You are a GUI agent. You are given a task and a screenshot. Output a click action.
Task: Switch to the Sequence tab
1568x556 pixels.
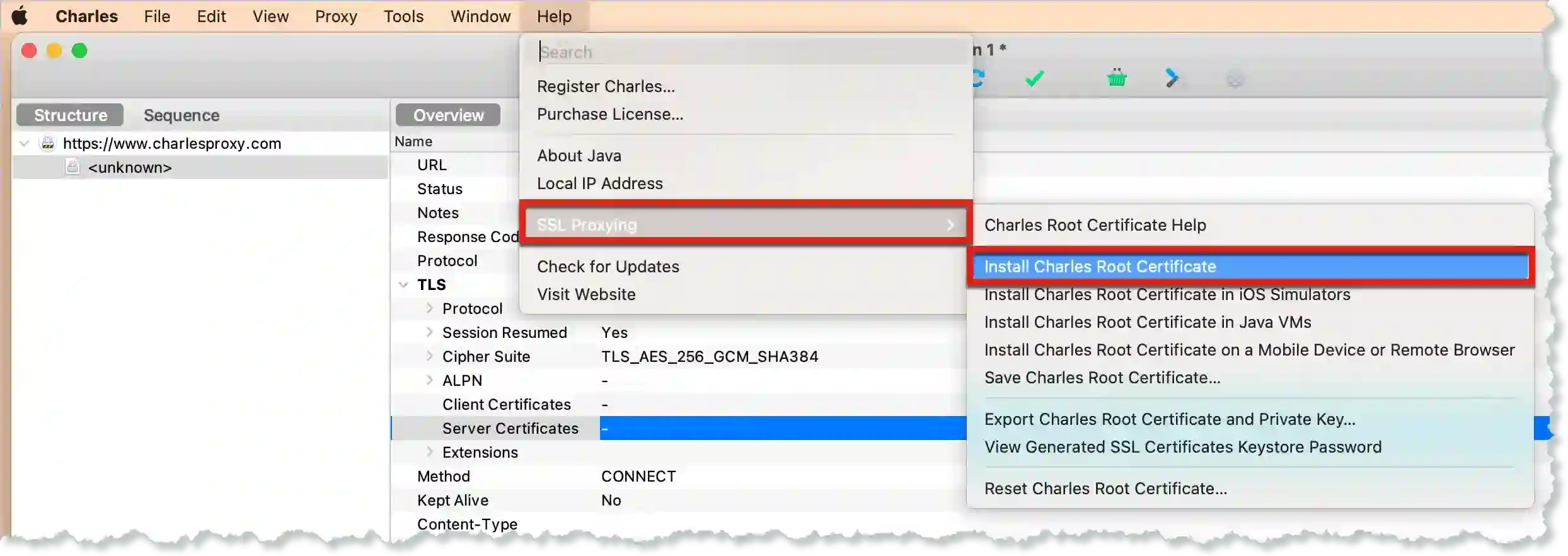182,115
